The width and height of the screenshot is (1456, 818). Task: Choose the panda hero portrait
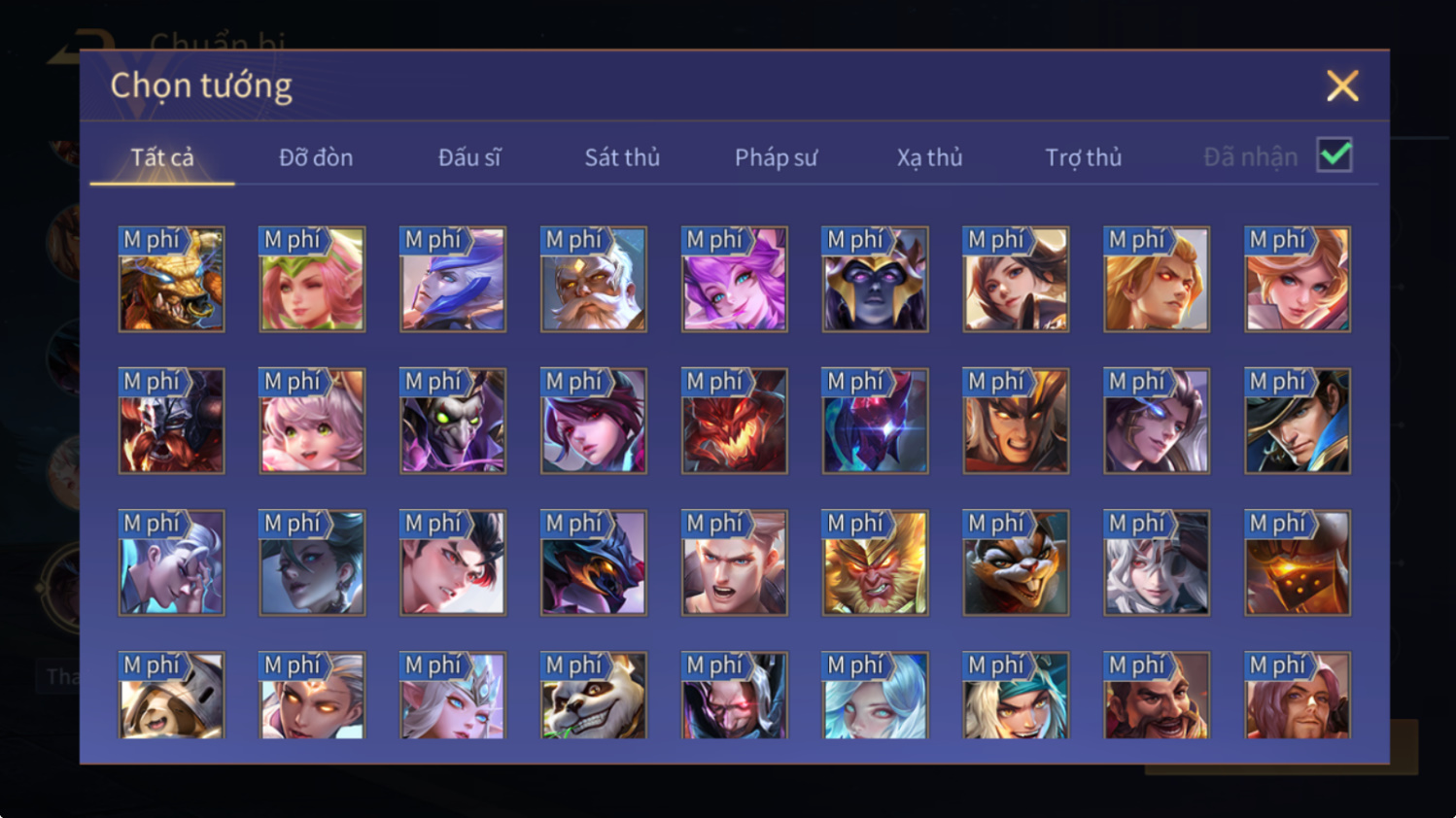point(594,696)
